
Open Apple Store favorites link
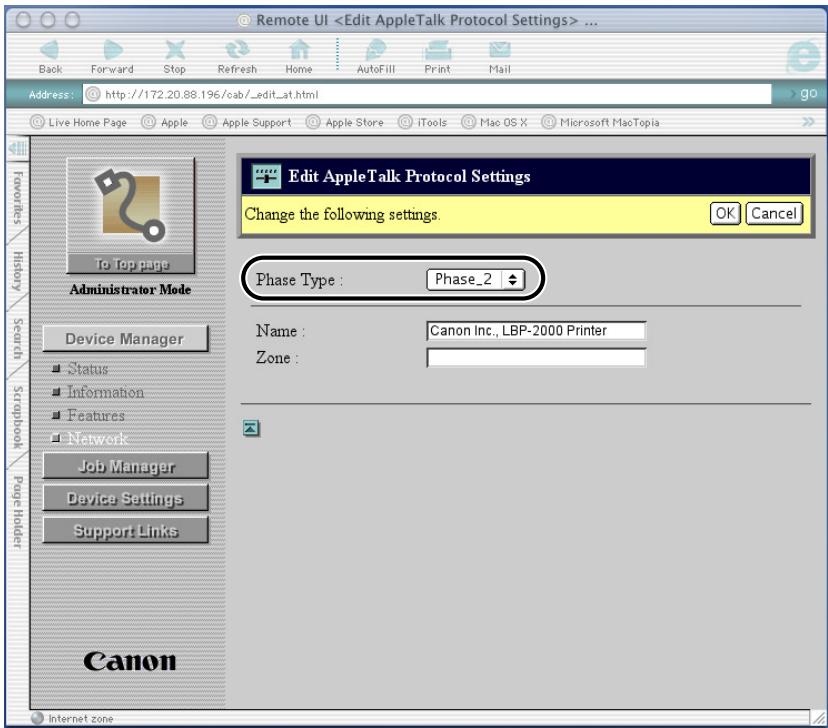click(345, 122)
